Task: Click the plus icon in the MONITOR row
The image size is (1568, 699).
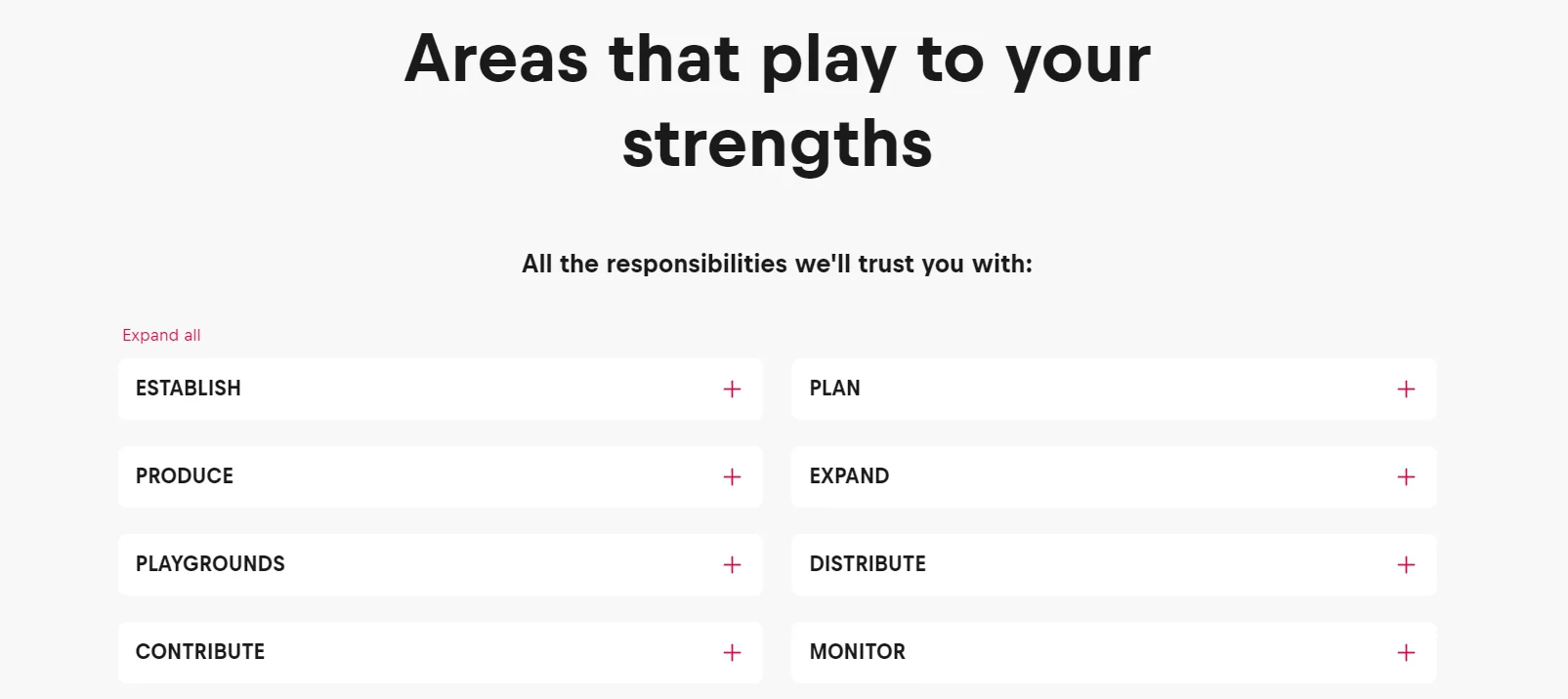Action: (1406, 653)
